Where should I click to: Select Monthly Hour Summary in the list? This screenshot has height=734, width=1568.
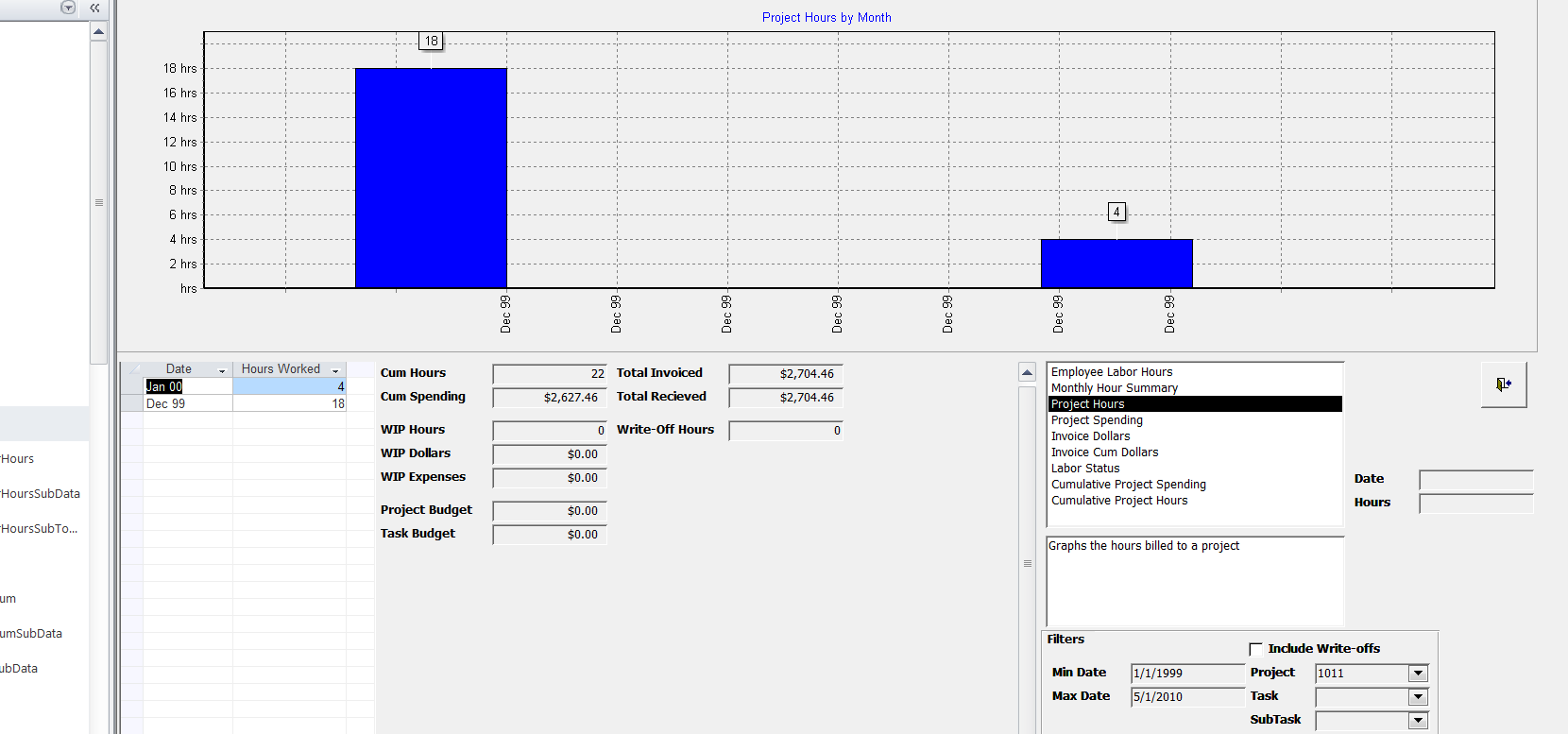1195,388
